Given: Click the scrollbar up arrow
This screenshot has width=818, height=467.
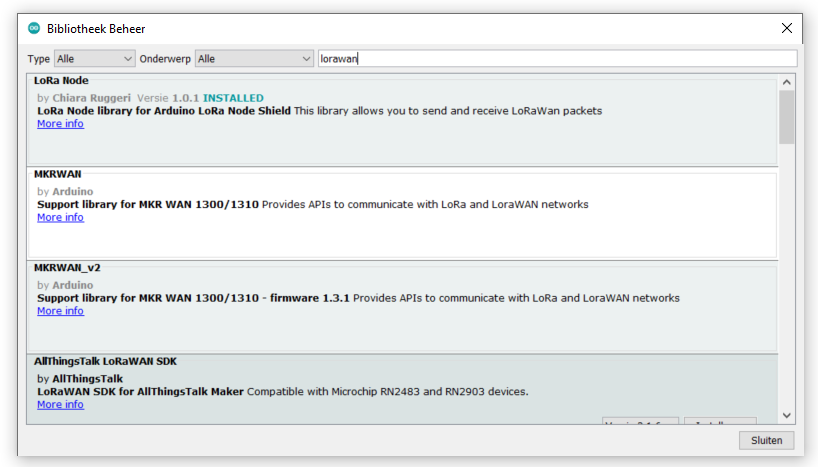Looking at the screenshot, I should (x=787, y=82).
